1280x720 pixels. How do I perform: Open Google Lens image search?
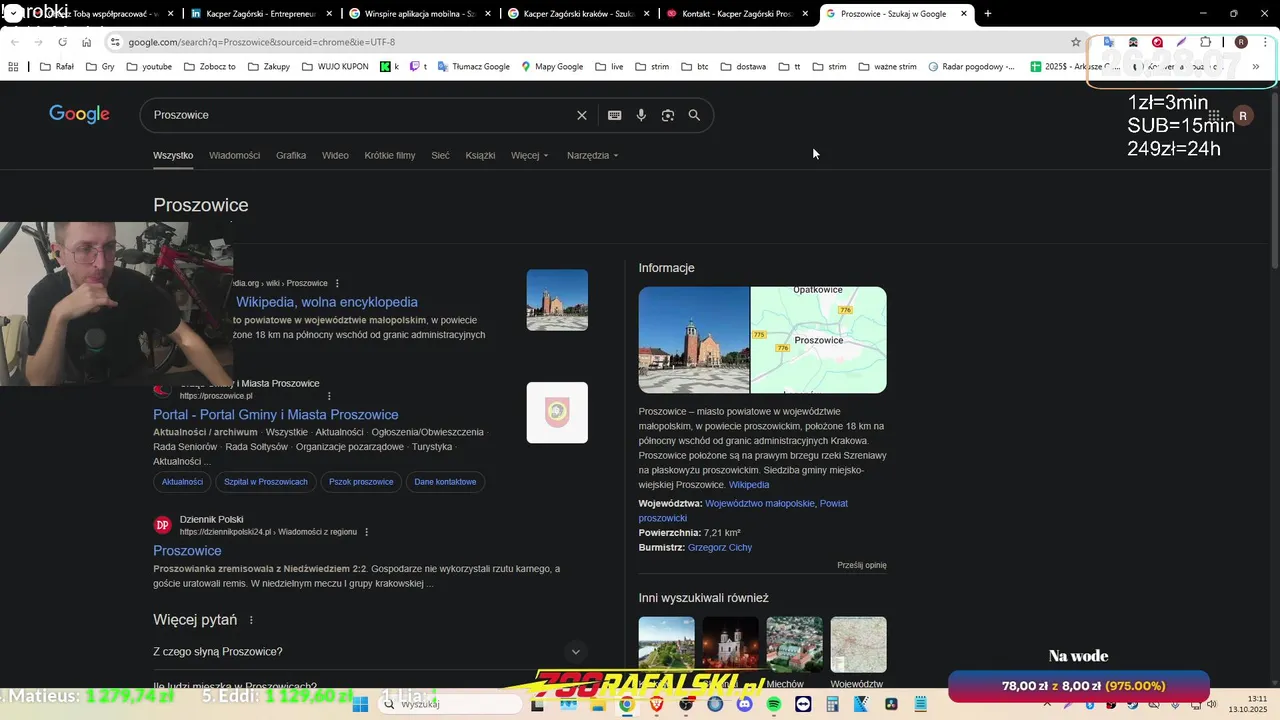[668, 115]
